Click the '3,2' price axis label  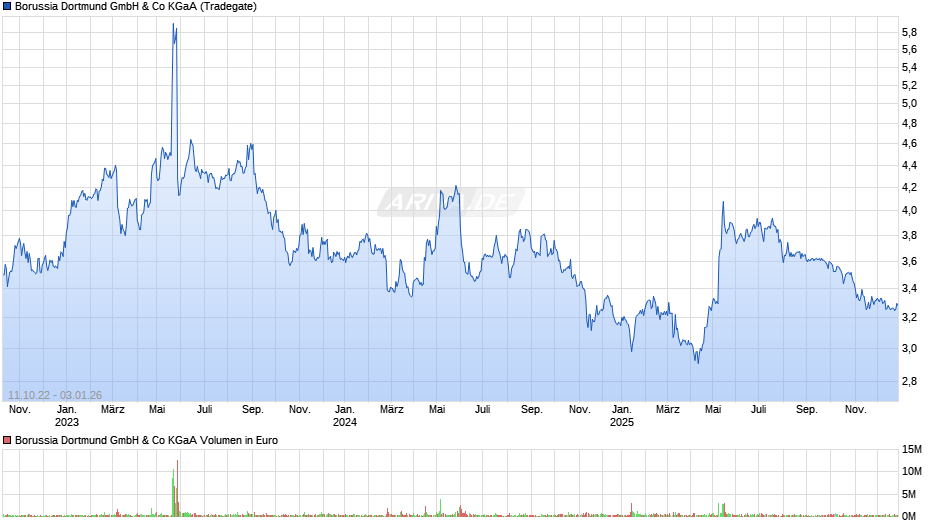[x=909, y=317]
